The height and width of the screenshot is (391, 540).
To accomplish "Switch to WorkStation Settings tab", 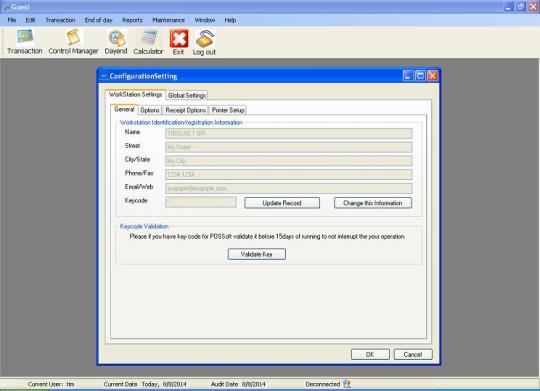I will pyautogui.click(x=135, y=94).
